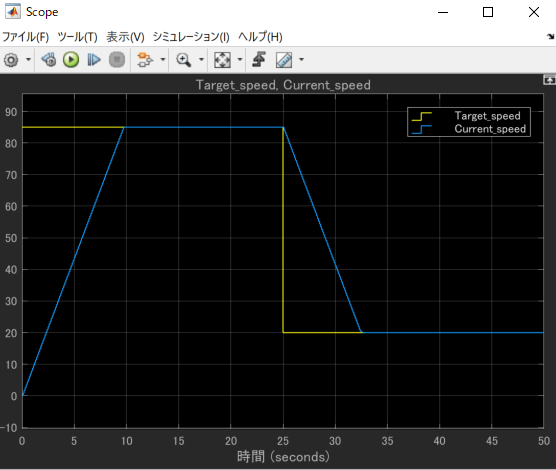This screenshot has width=556, height=470.
Task: Click the yellow Target_speed line marker in the legend
Action: tap(422, 116)
